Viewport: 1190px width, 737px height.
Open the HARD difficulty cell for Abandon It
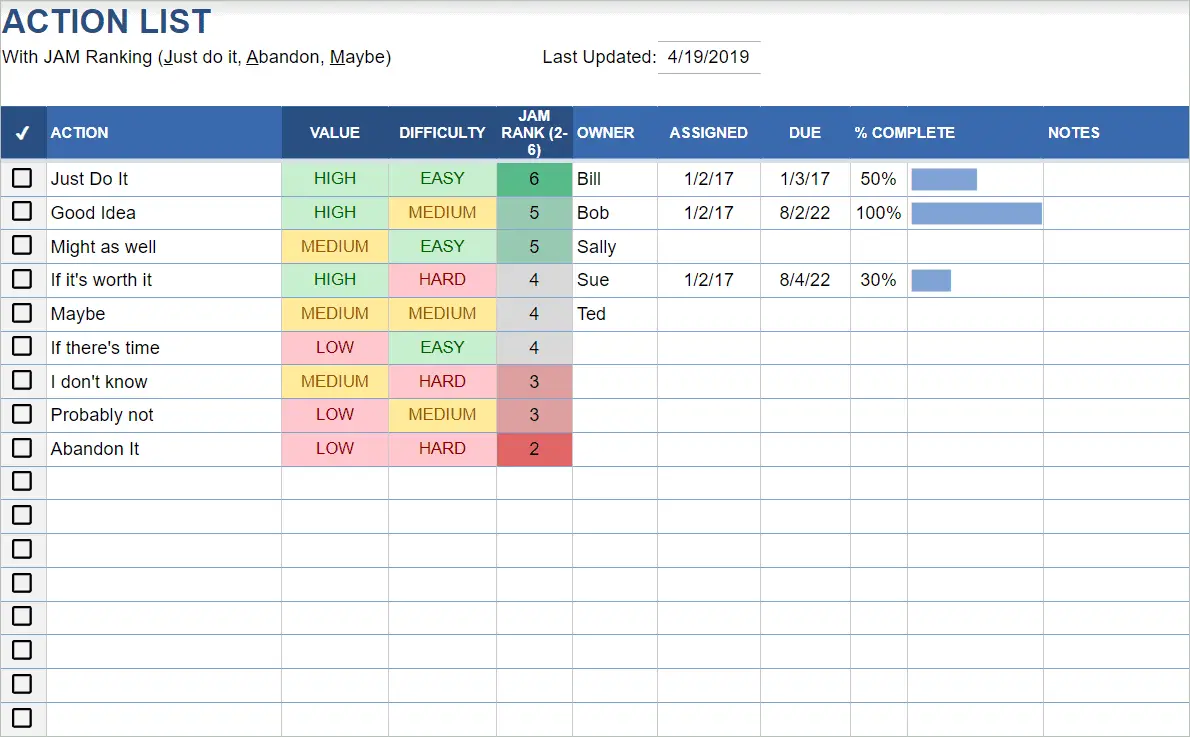[442, 449]
